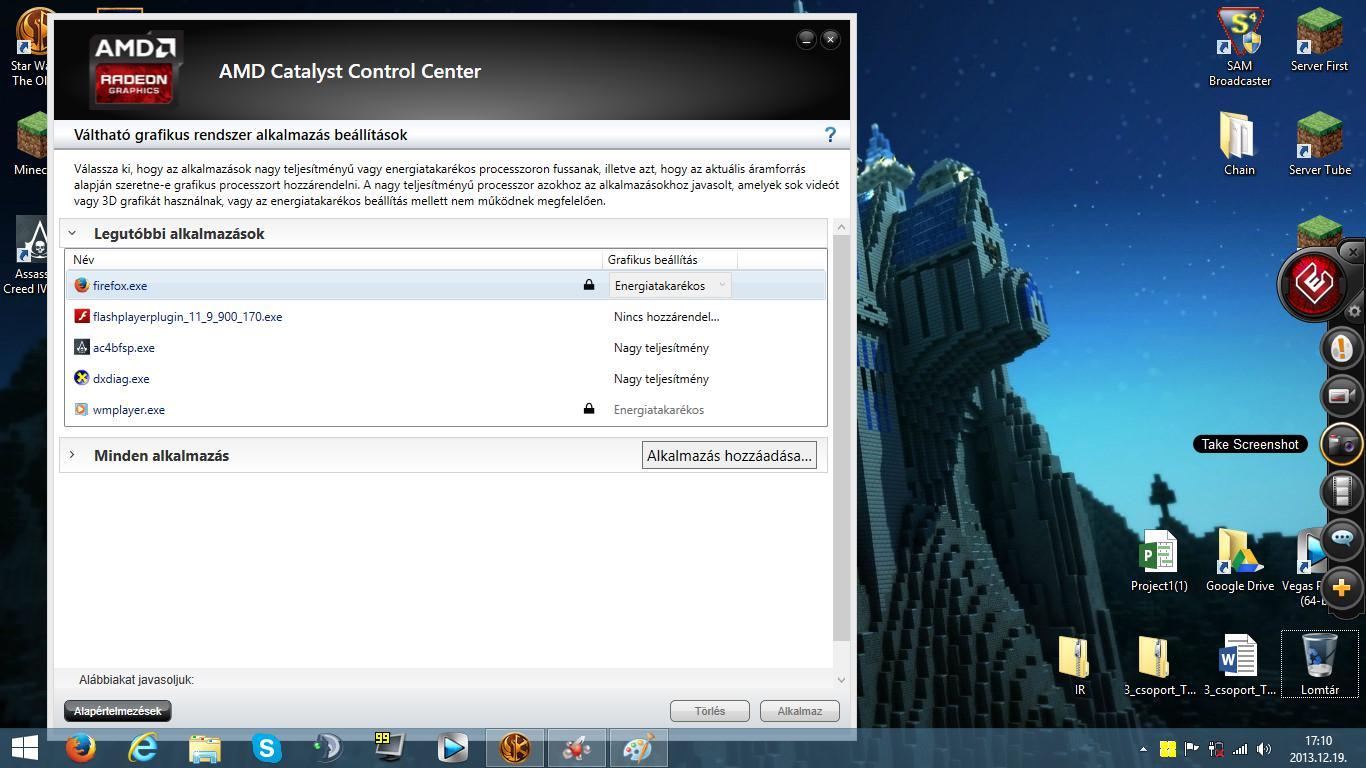Open the overlay film strip gallery icon
The width and height of the screenshot is (1366, 768).
click(x=1342, y=492)
